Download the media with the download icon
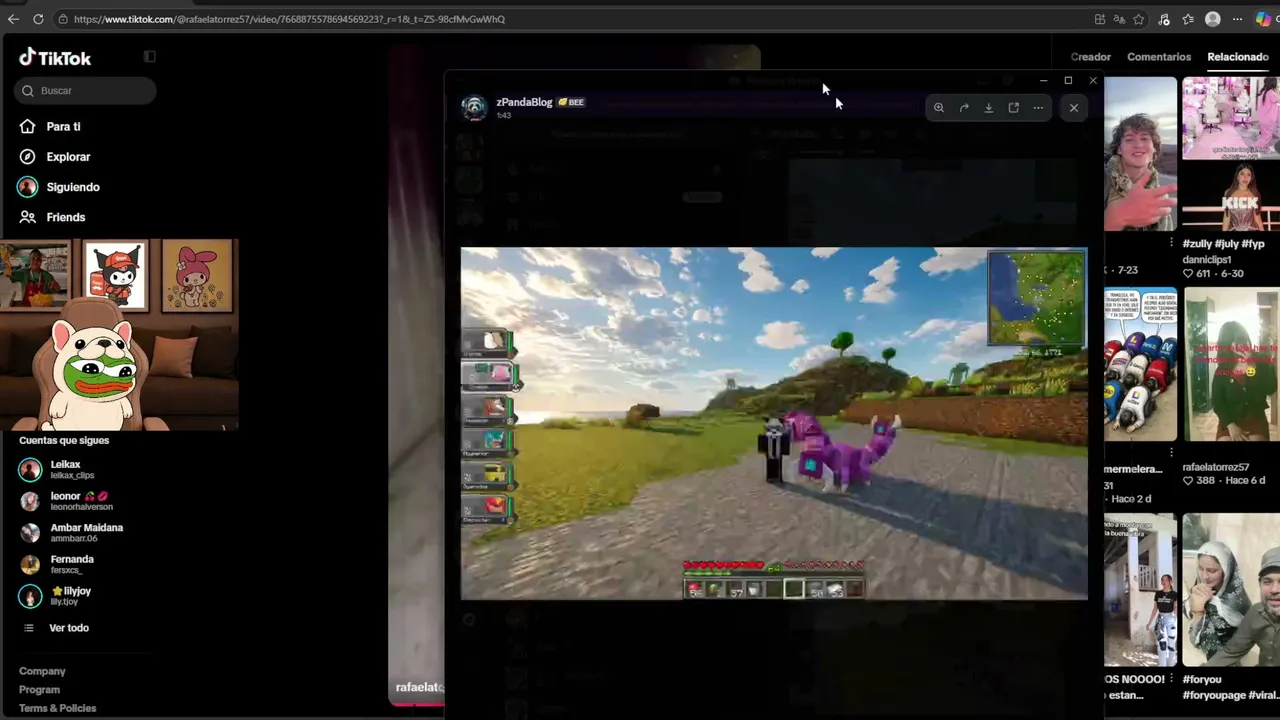The width and height of the screenshot is (1280, 720). pos(989,108)
